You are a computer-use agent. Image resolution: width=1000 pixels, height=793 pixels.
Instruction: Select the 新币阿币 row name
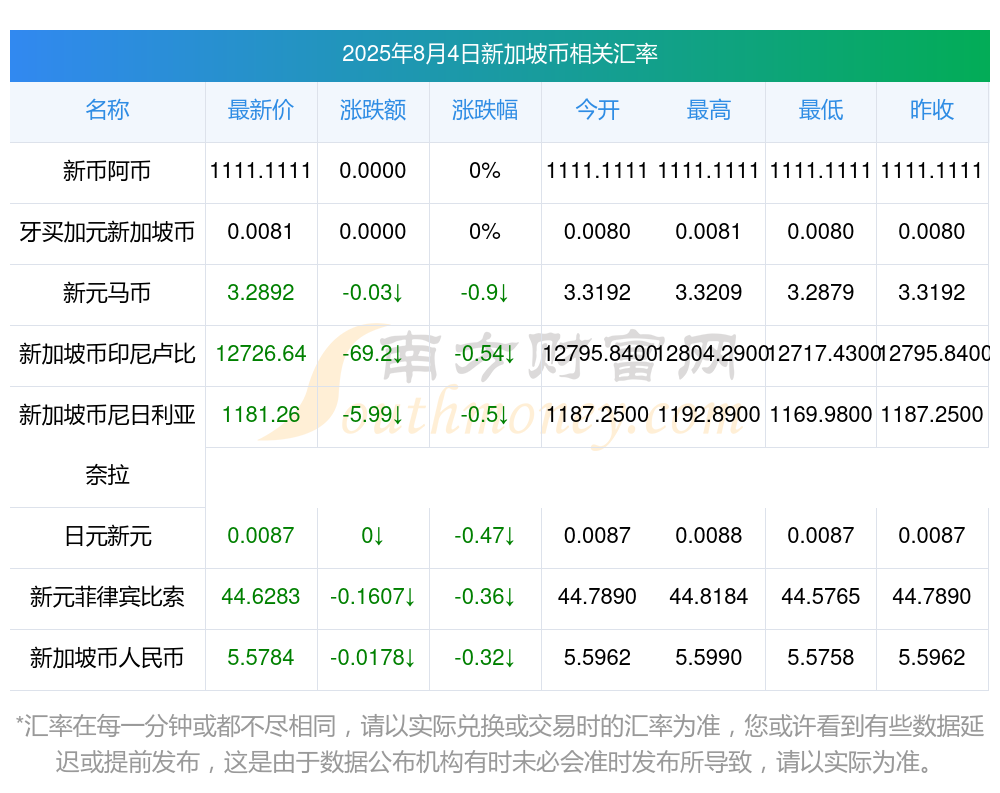pyautogui.click(x=107, y=171)
